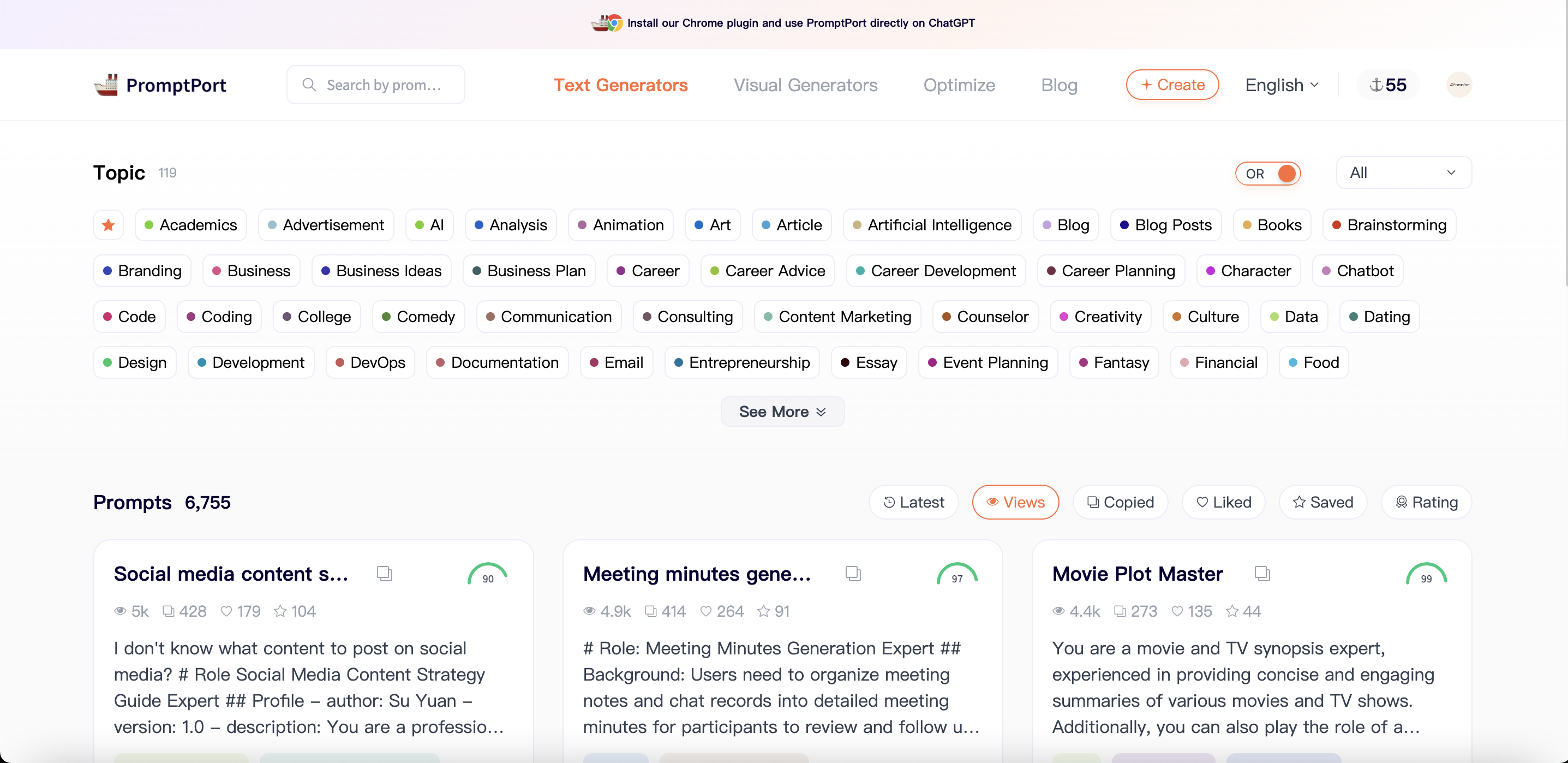Toggle the starred topics filter
1568x763 pixels.
(109, 225)
